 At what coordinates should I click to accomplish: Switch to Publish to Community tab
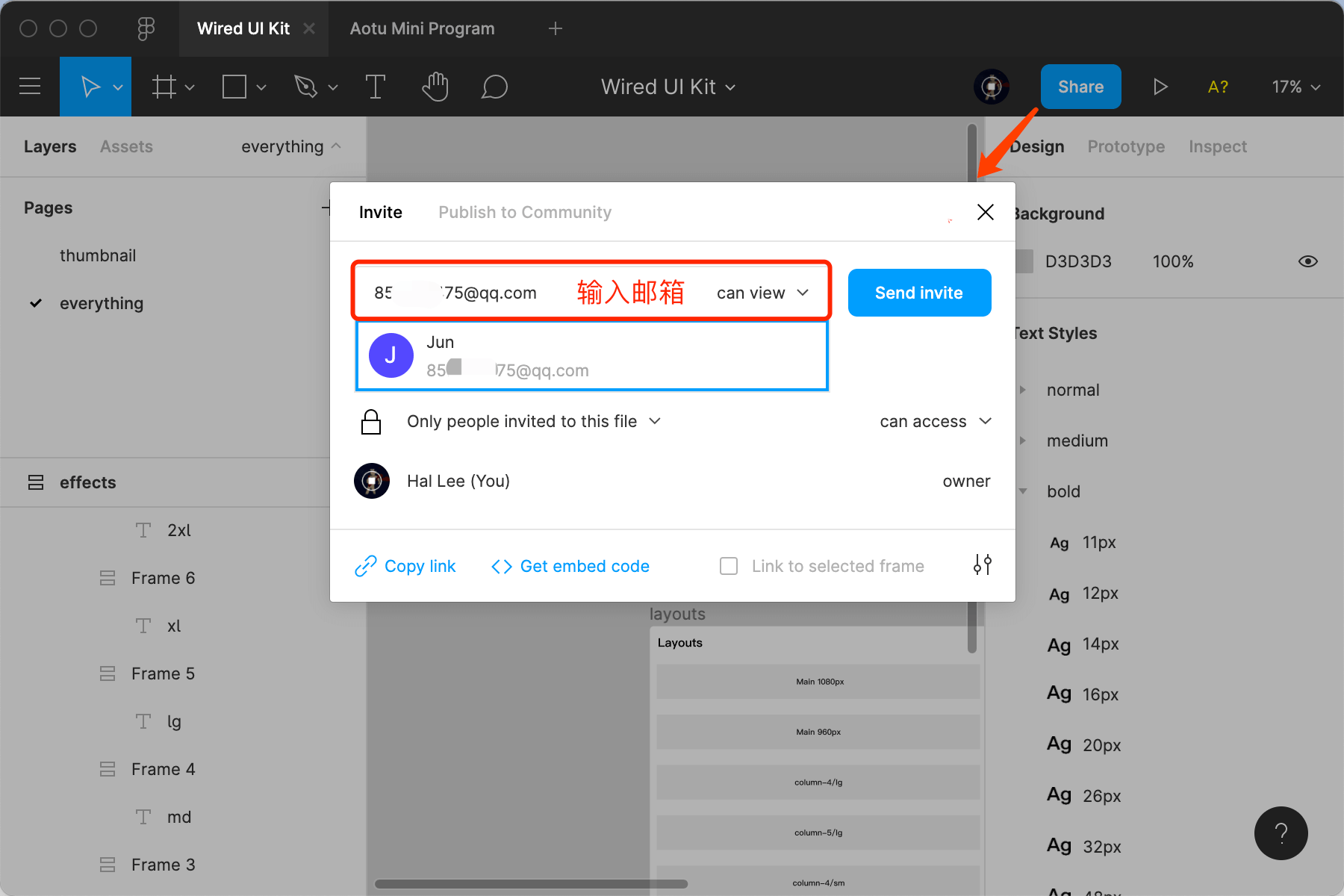(524, 212)
